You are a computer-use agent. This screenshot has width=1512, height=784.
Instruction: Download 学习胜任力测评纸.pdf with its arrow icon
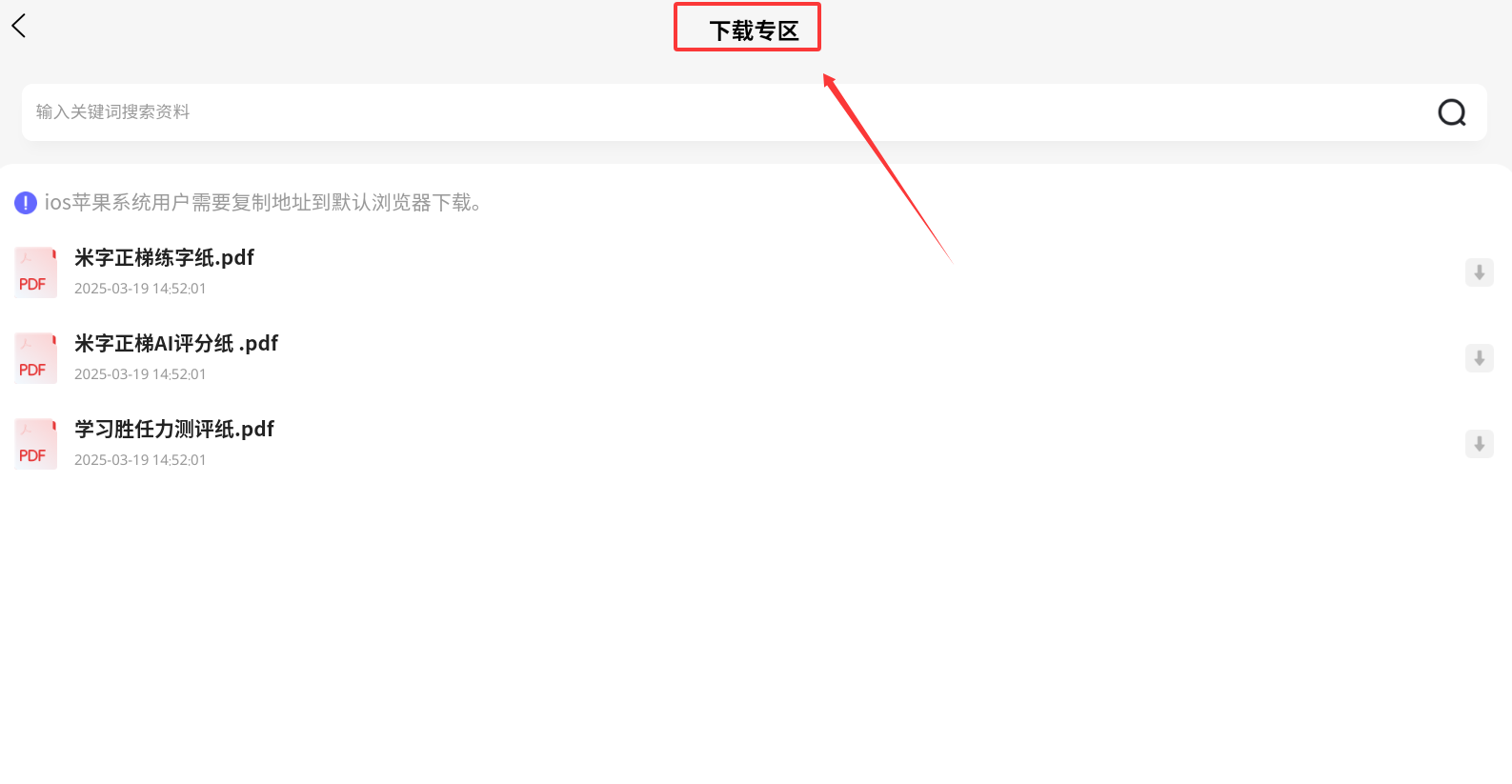[x=1479, y=444]
